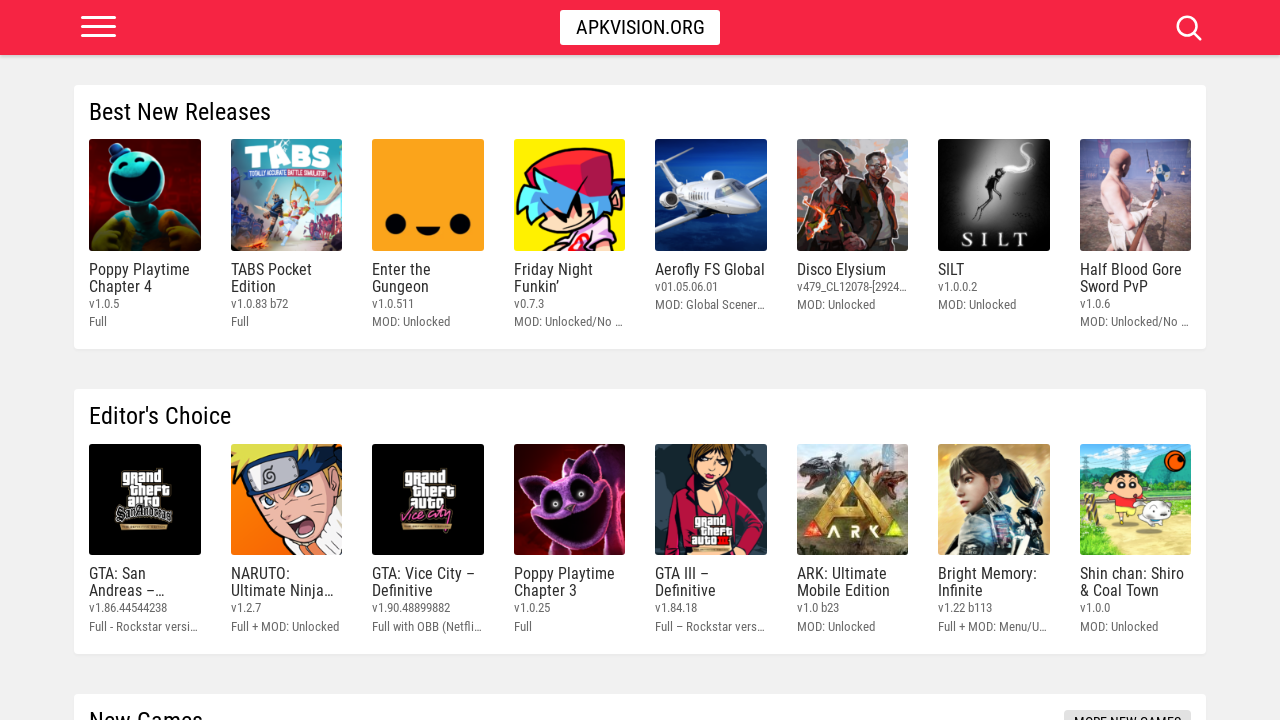Click version text v1.22 b113
Viewport: 1280px width, 720px height.
(x=965, y=608)
